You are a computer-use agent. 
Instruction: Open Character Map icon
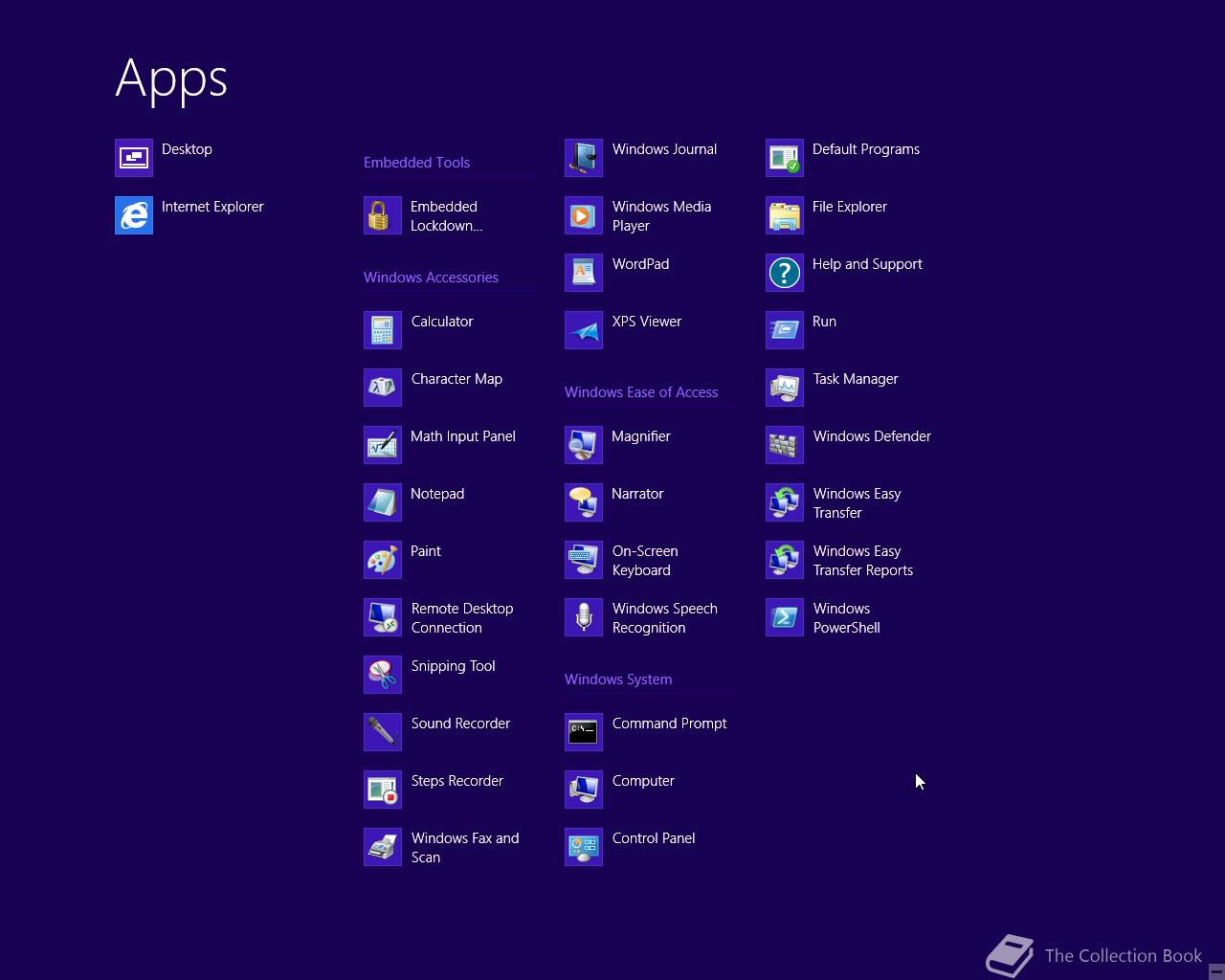(x=383, y=388)
